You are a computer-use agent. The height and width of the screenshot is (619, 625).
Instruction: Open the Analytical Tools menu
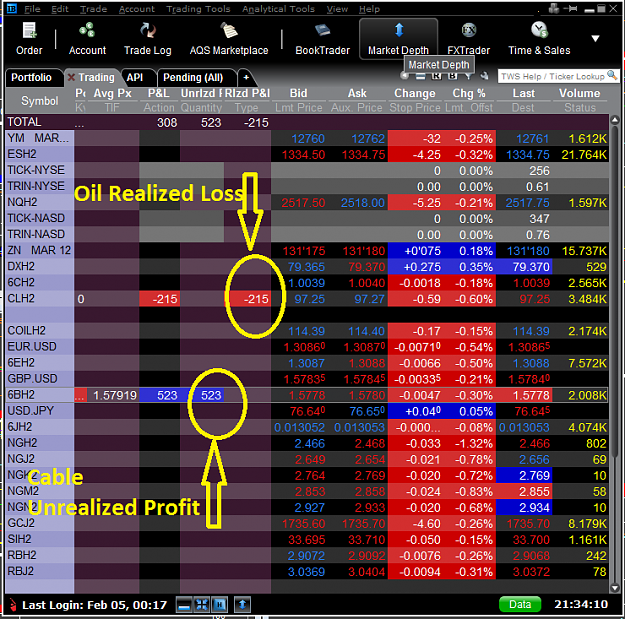(x=278, y=9)
